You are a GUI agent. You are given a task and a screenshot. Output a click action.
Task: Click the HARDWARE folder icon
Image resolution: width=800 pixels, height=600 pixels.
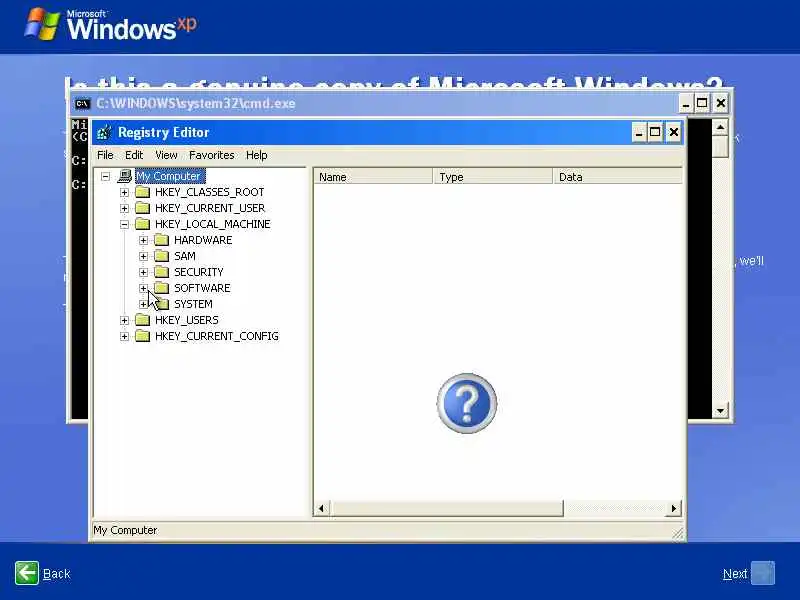162,240
